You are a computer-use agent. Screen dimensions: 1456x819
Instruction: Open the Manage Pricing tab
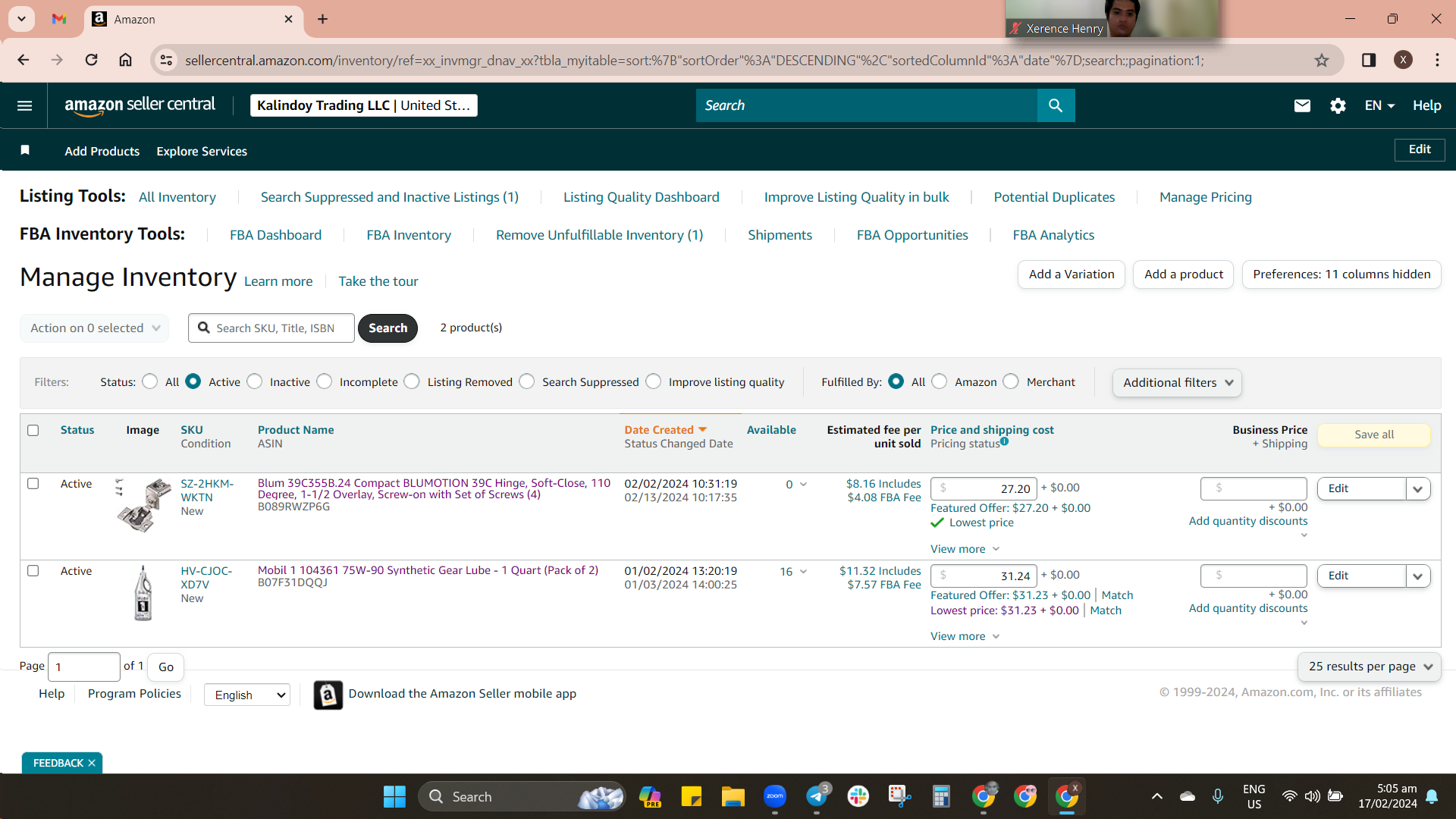pos(1206,197)
